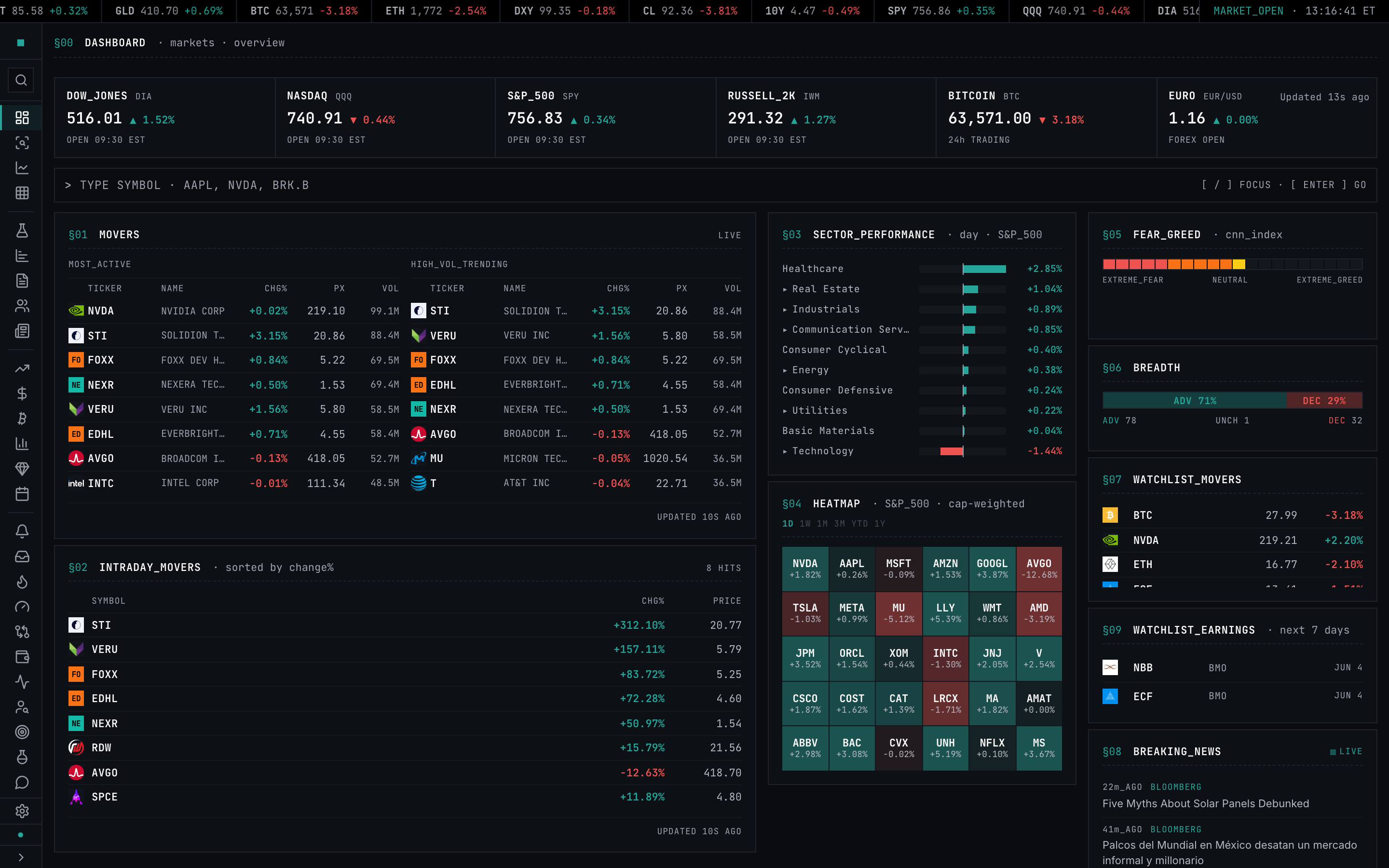Open the MU row in the HIGH_VOL_TRENDING table
The height and width of the screenshot is (868, 1389).
pyautogui.click(x=576, y=459)
